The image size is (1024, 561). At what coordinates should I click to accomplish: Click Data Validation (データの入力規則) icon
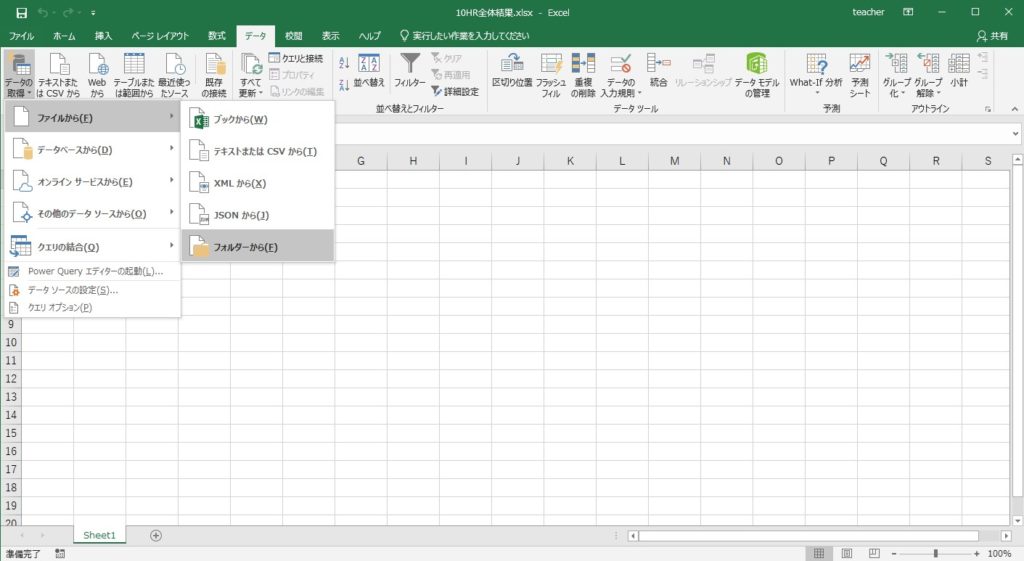[620, 76]
